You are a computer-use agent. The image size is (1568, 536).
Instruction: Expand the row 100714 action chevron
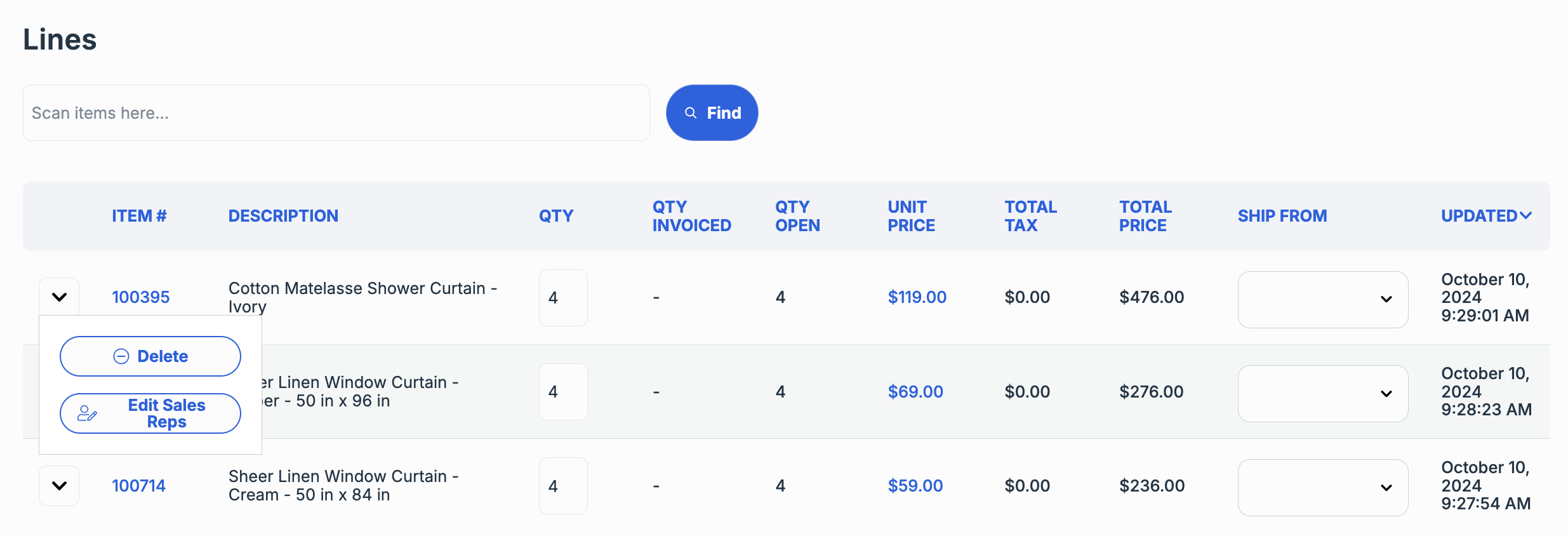[59, 486]
